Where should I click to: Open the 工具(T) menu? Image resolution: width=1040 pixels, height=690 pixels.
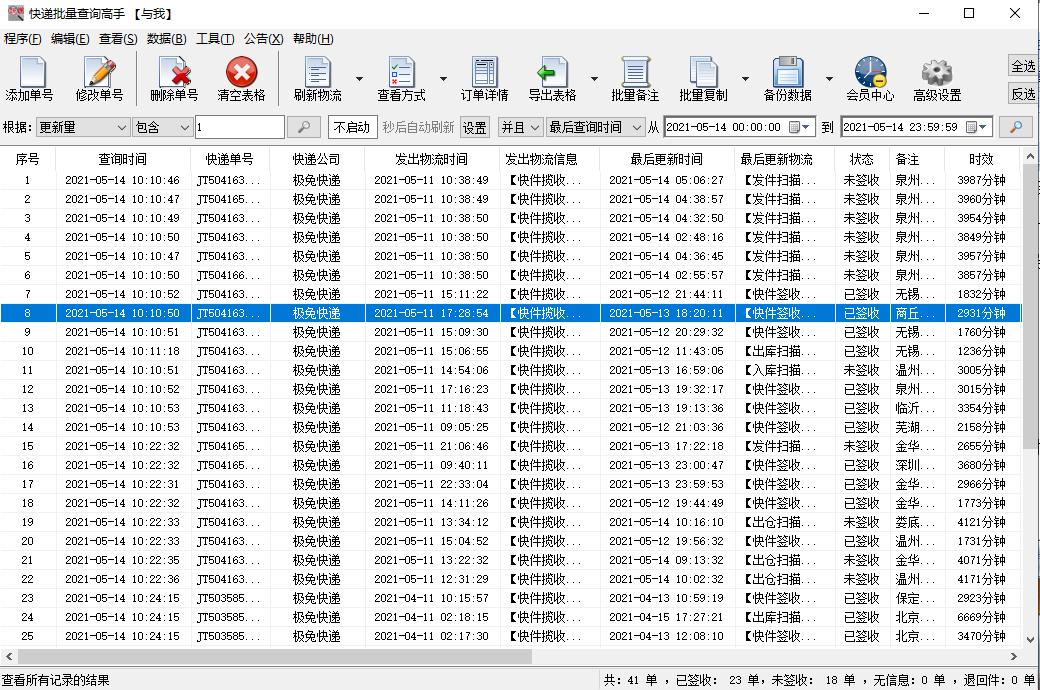click(x=215, y=38)
